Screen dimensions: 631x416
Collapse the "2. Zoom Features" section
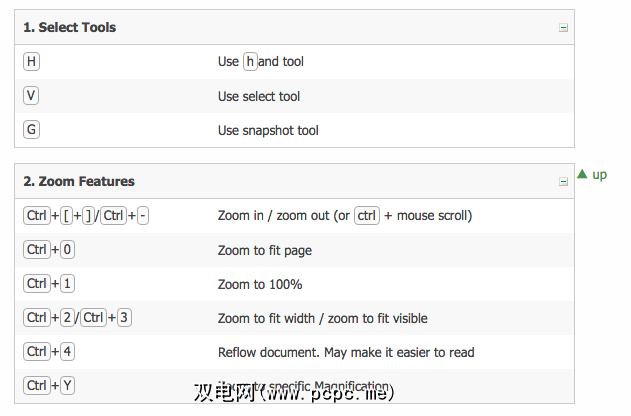click(x=563, y=182)
